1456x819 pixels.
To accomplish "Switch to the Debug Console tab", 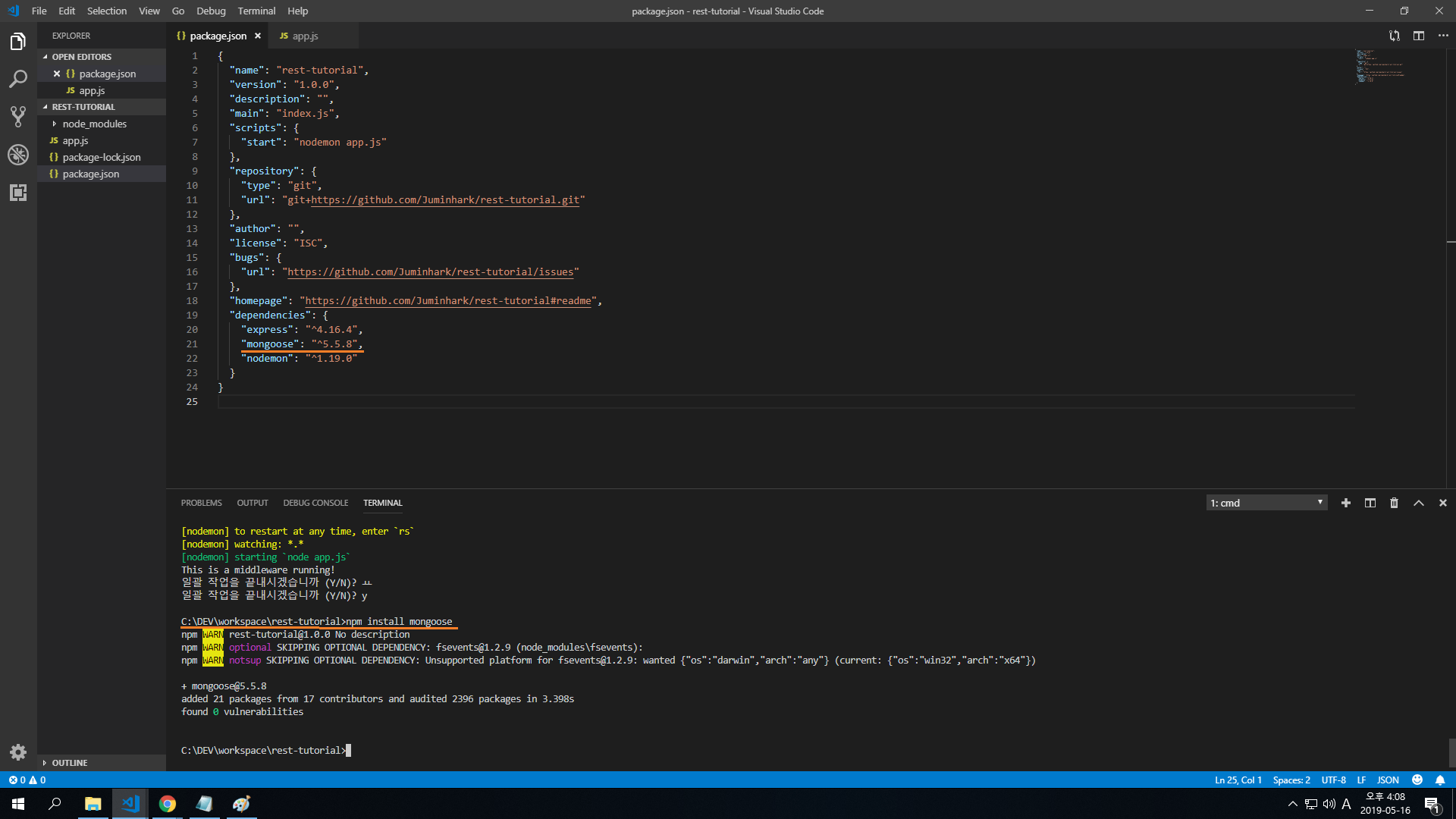I will 315,503.
